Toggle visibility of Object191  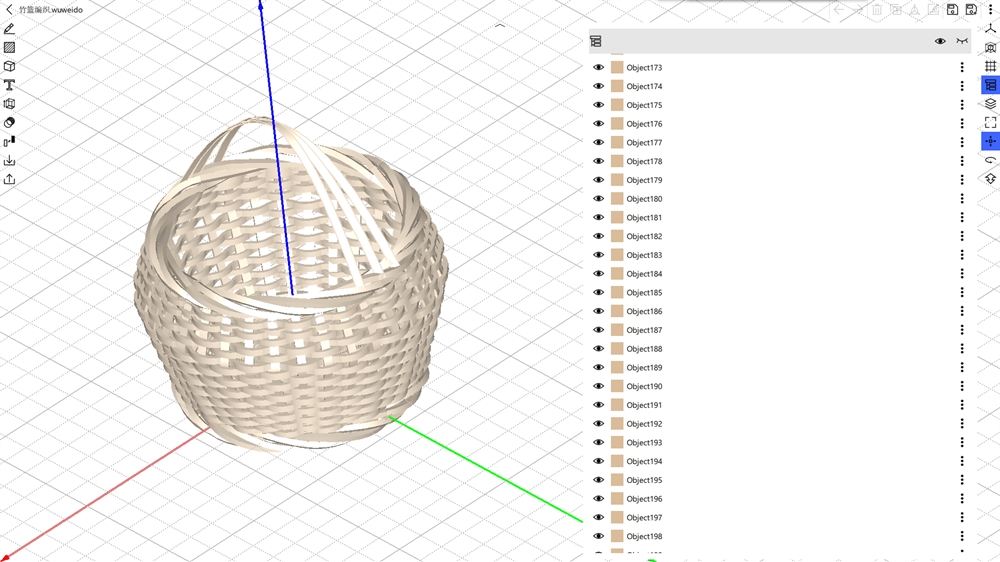599,405
